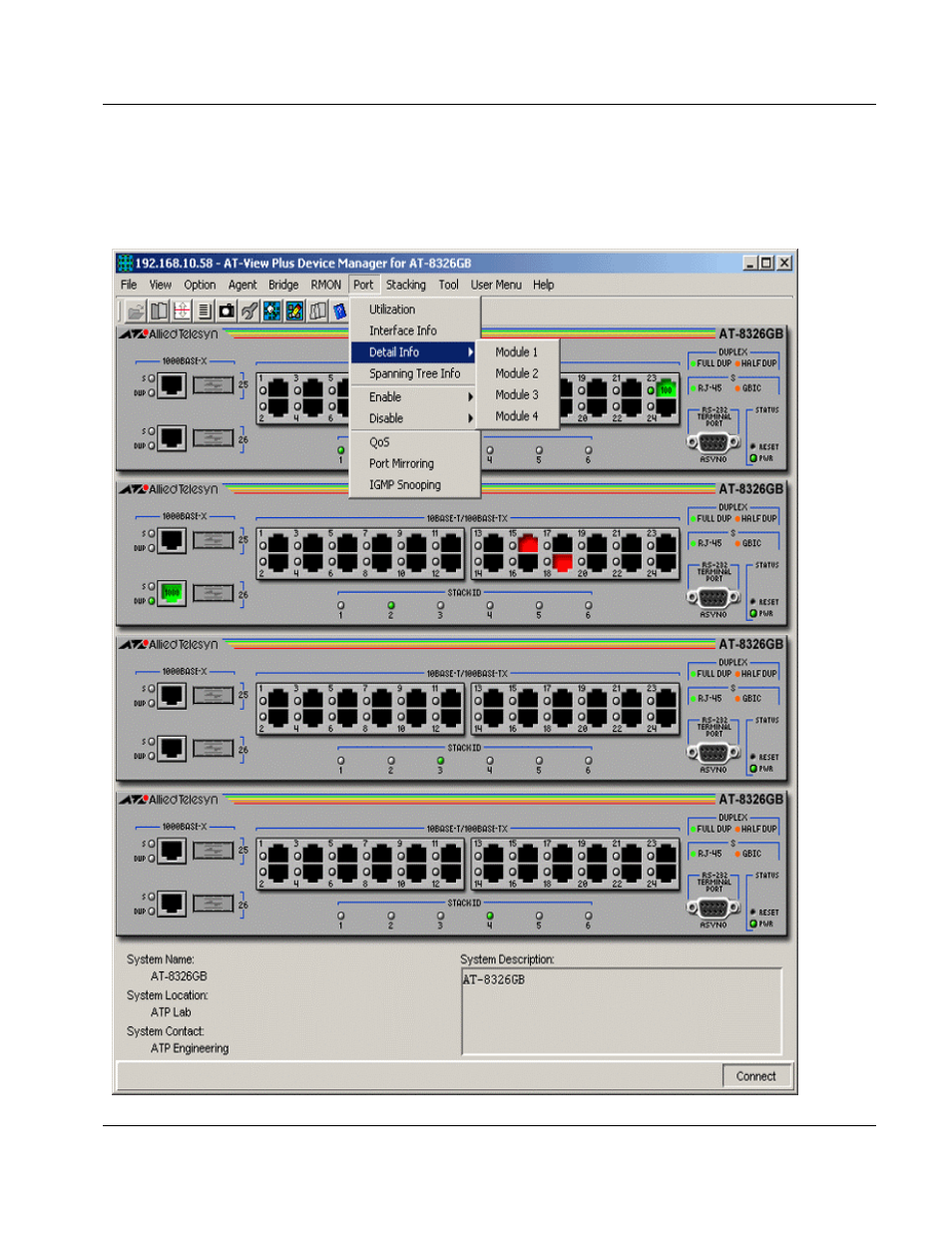Click the ATP Engineering system contact value
This screenshot has width=952, height=1233.
[x=190, y=1048]
